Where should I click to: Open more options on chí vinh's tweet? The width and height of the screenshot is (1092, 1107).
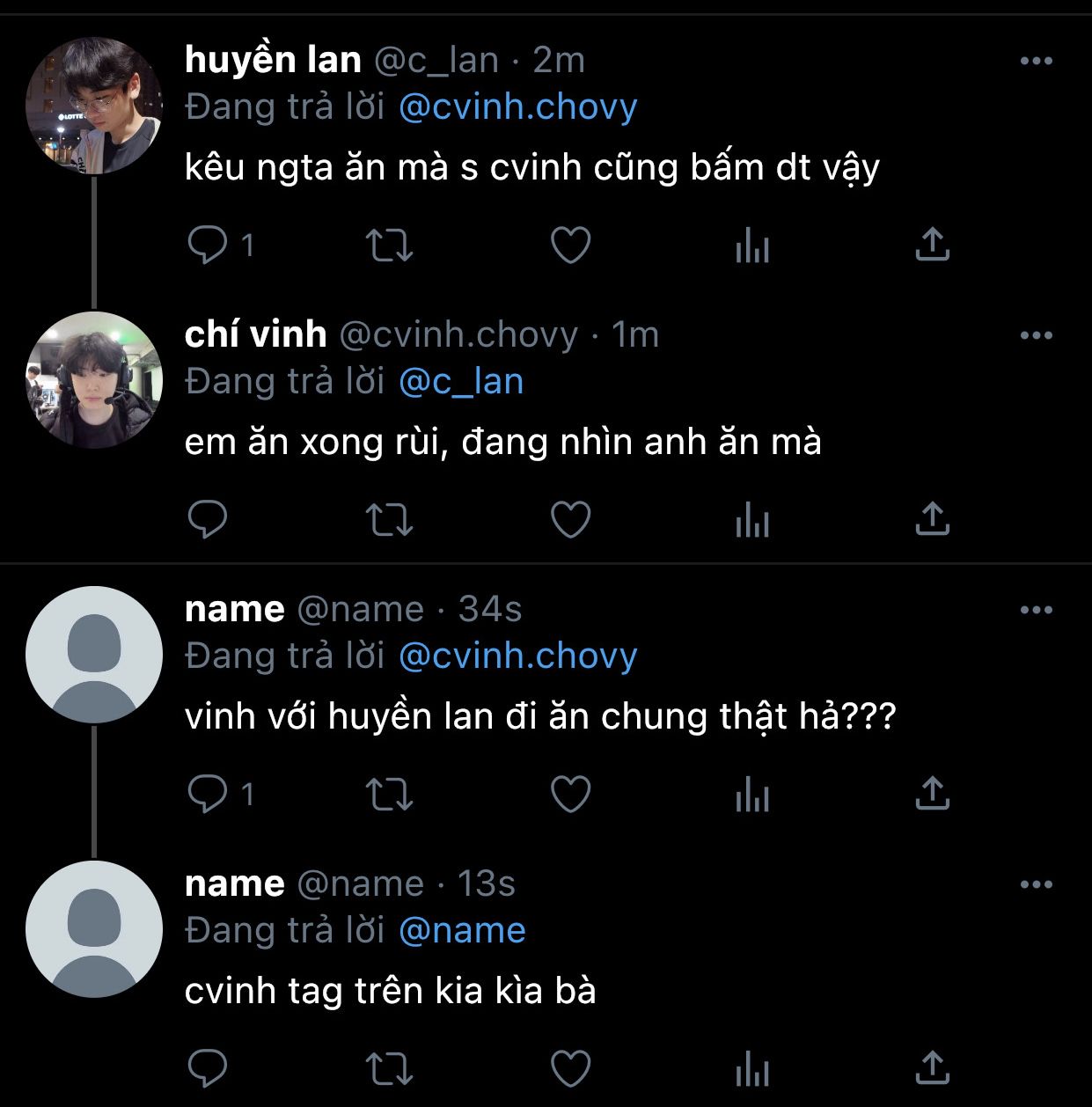pos(1036,335)
